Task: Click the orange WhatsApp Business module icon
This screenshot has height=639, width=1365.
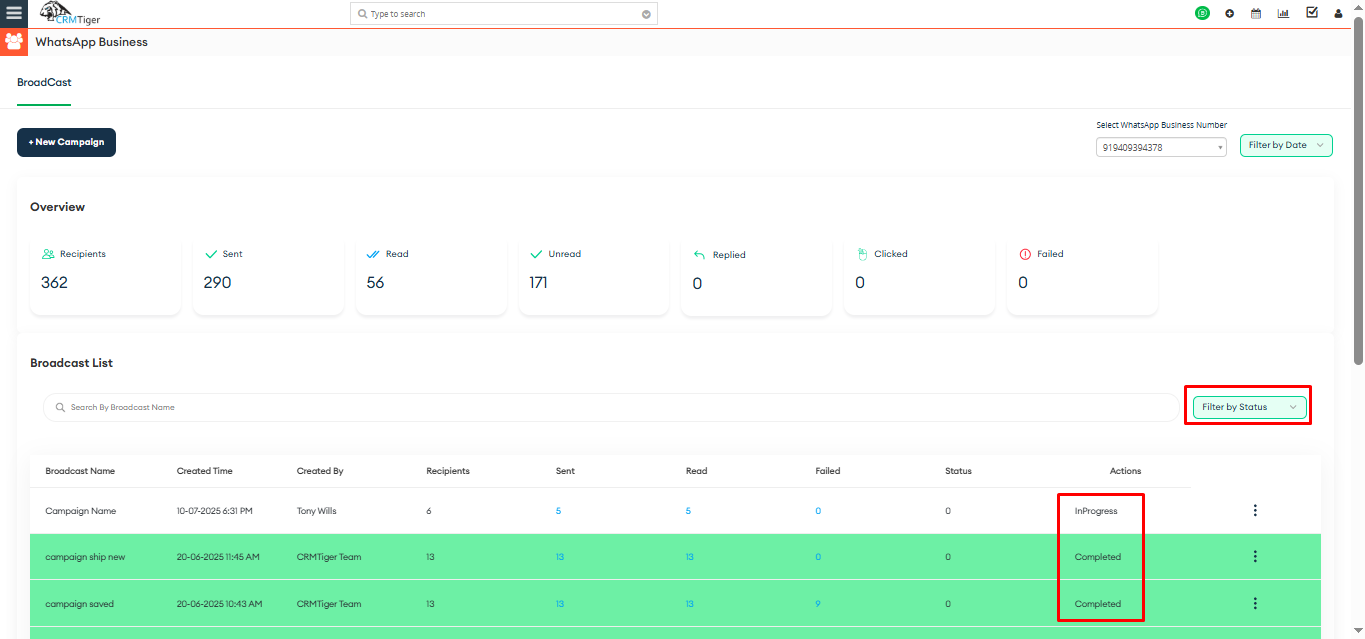Action: [x=14, y=42]
